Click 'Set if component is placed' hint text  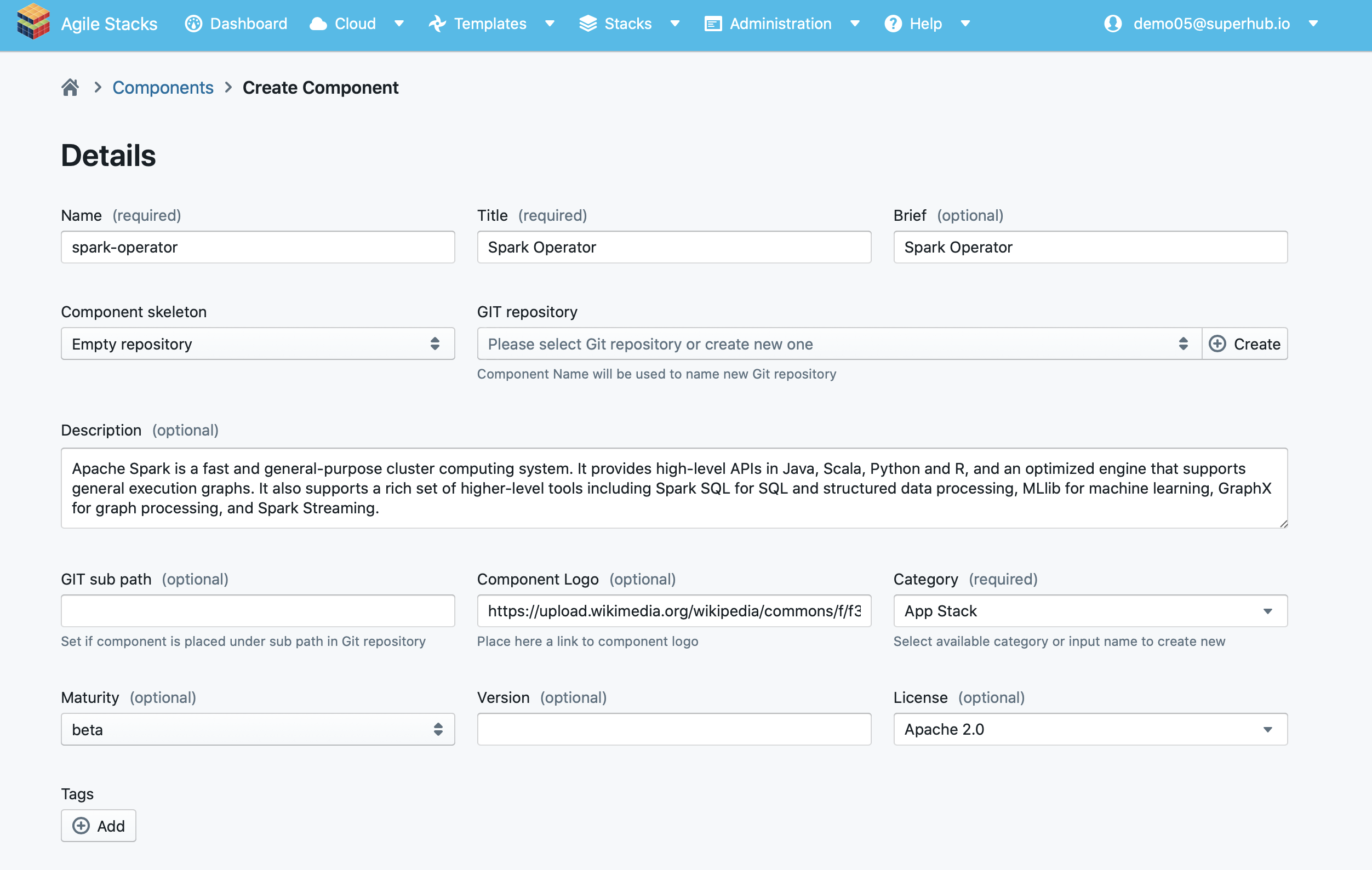coord(243,641)
